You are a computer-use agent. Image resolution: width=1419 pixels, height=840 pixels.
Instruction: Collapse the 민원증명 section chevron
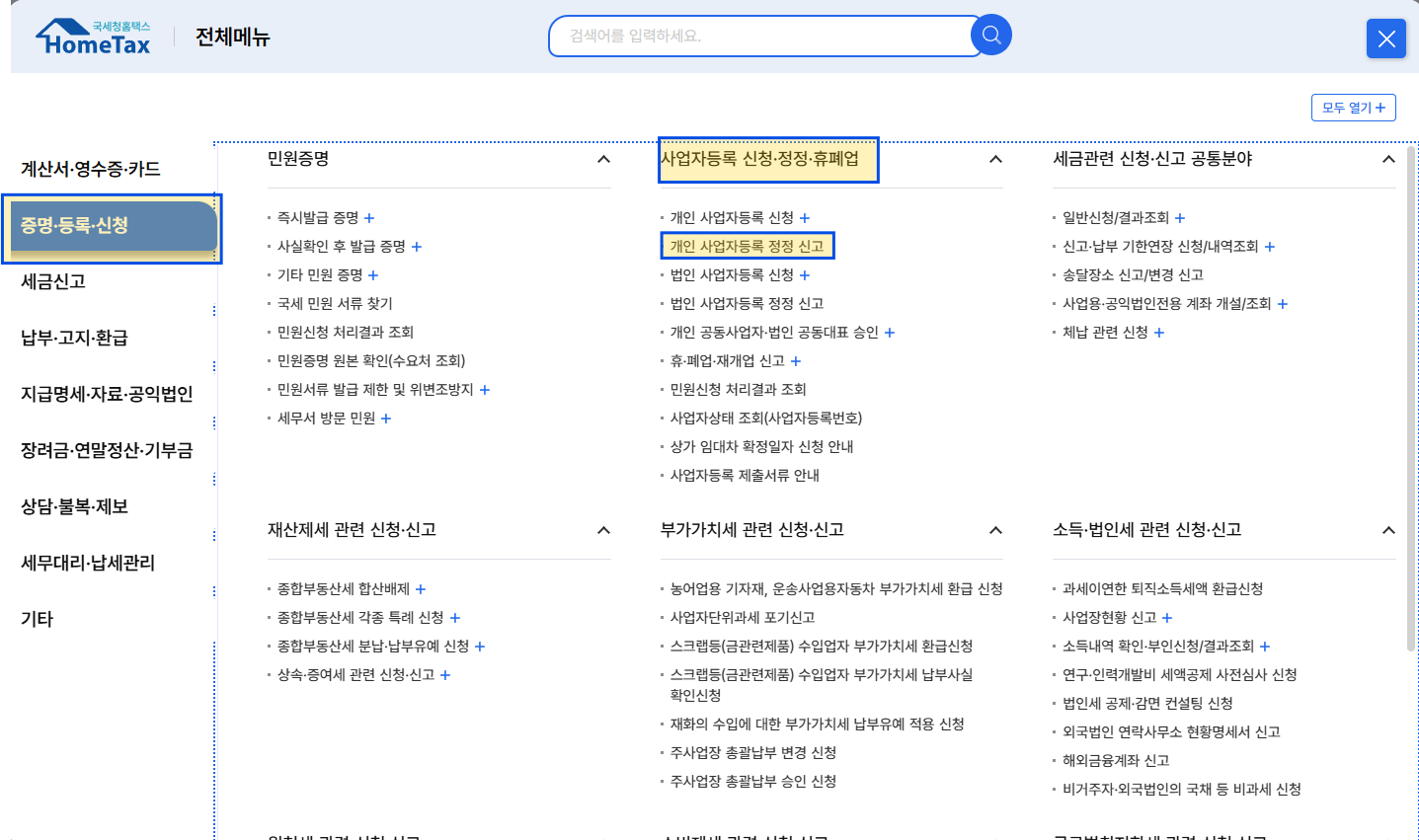click(x=603, y=159)
